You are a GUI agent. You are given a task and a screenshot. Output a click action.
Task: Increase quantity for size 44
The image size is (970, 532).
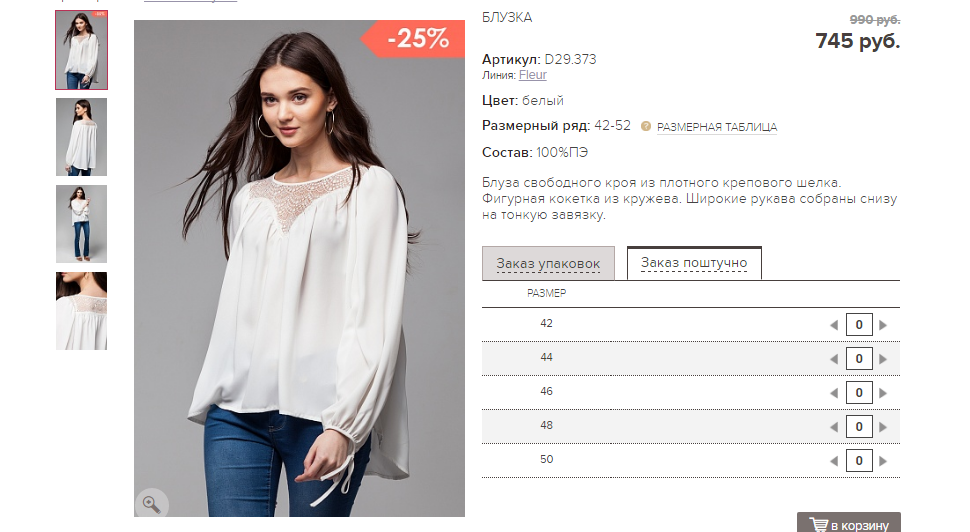point(883,359)
